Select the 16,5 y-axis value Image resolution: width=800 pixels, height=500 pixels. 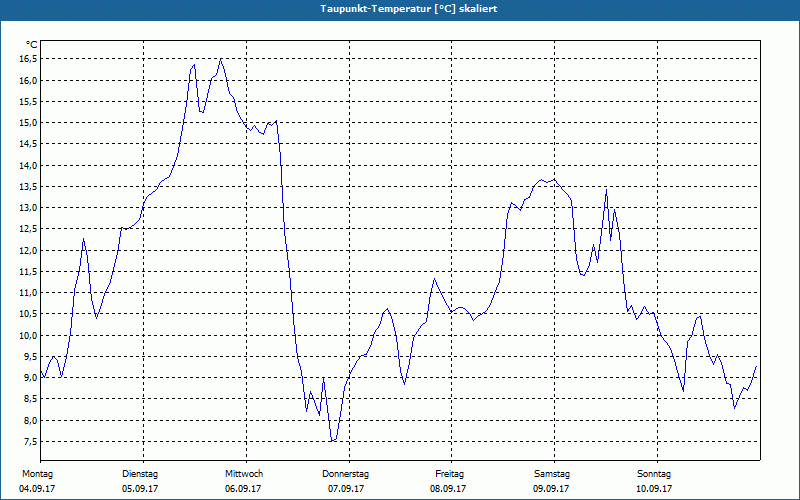click(29, 59)
